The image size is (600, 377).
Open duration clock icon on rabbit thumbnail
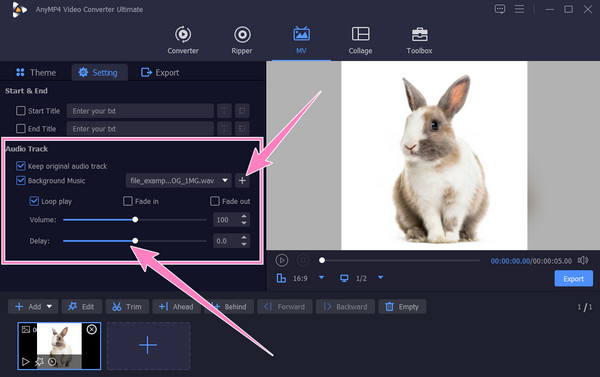[x=52, y=362]
